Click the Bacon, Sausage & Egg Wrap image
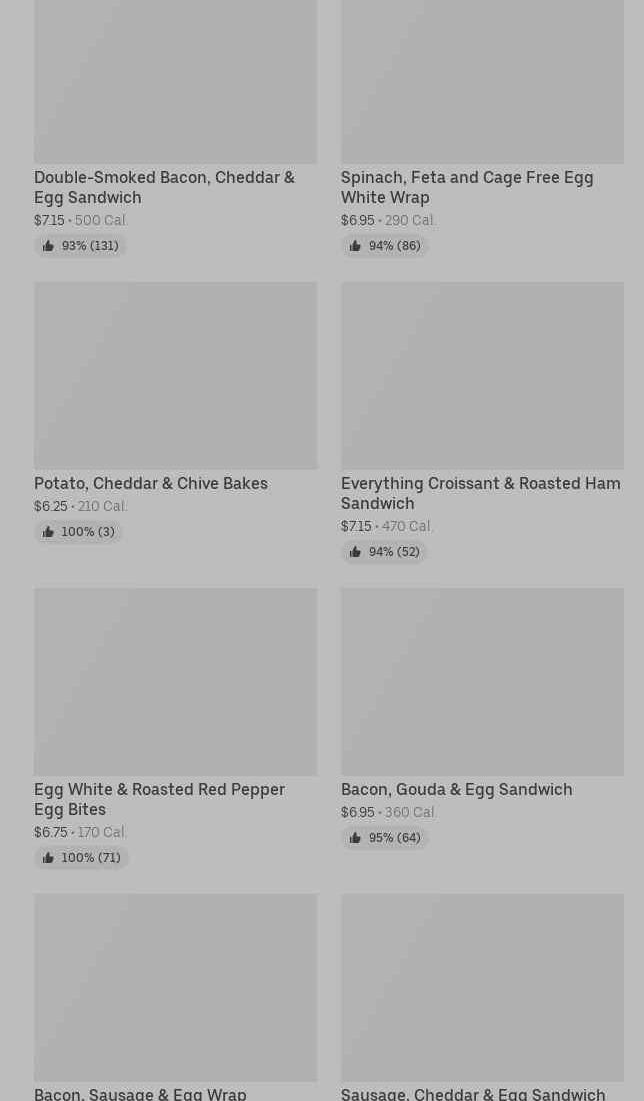The width and height of the screenshot is (644, 1101). point(175,988)
